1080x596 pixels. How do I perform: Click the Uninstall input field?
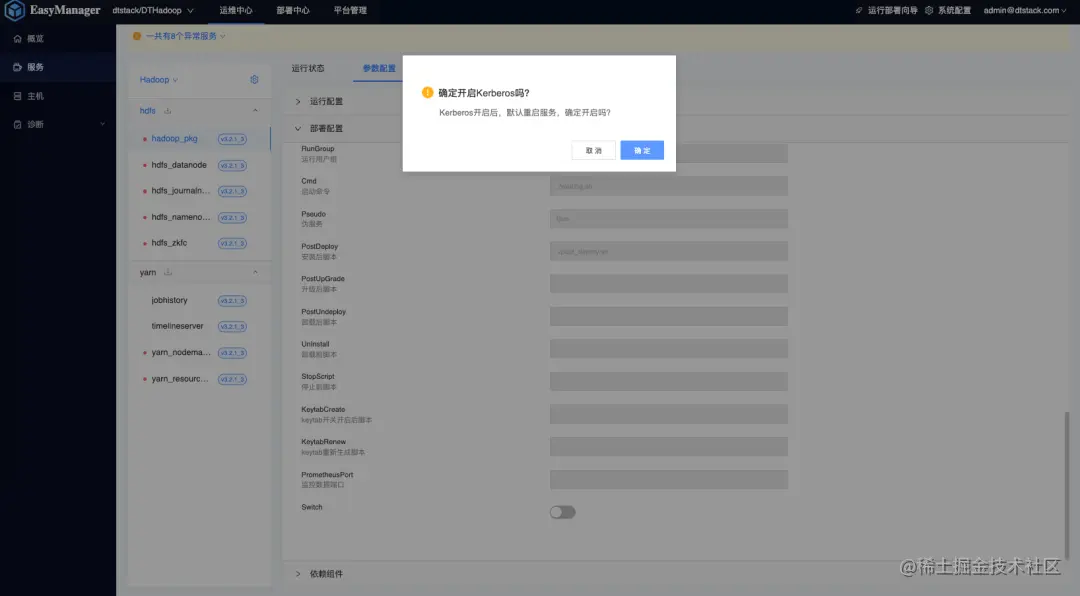pos(669,349)
